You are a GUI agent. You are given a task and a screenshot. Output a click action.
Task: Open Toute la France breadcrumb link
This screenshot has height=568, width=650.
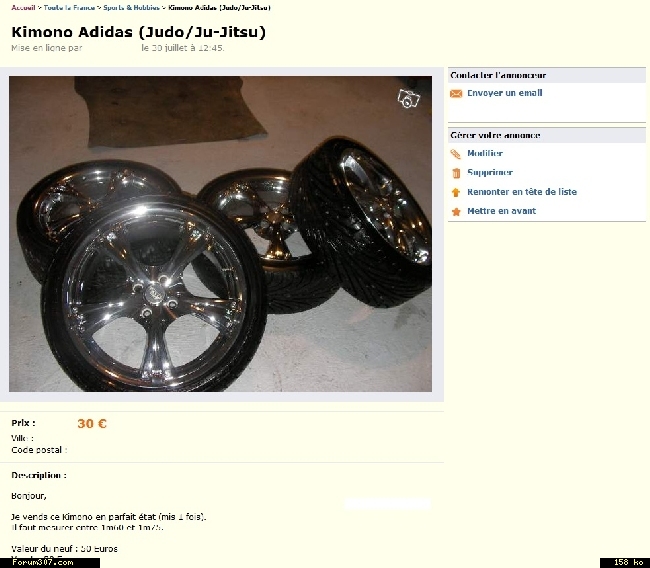[x=69, y=7]
